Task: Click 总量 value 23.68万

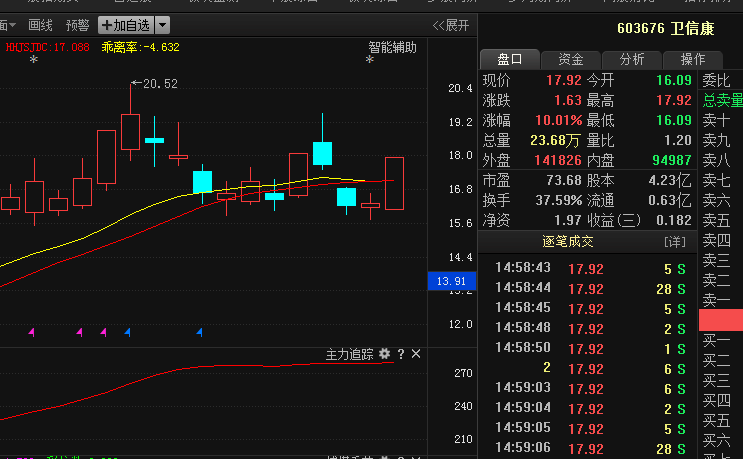Action: (x=555, y=140)
